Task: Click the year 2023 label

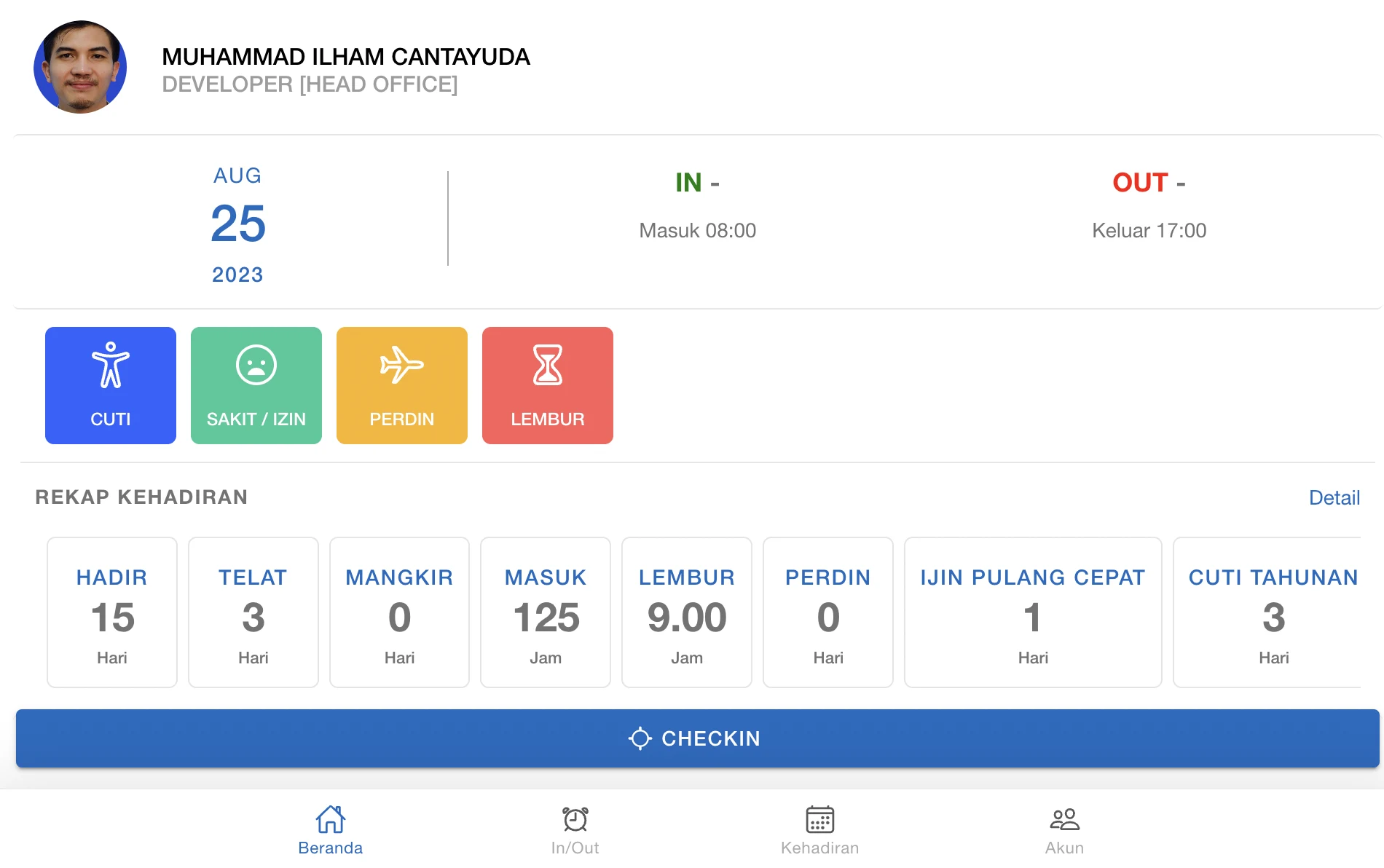Action: (x=237, y=275)
